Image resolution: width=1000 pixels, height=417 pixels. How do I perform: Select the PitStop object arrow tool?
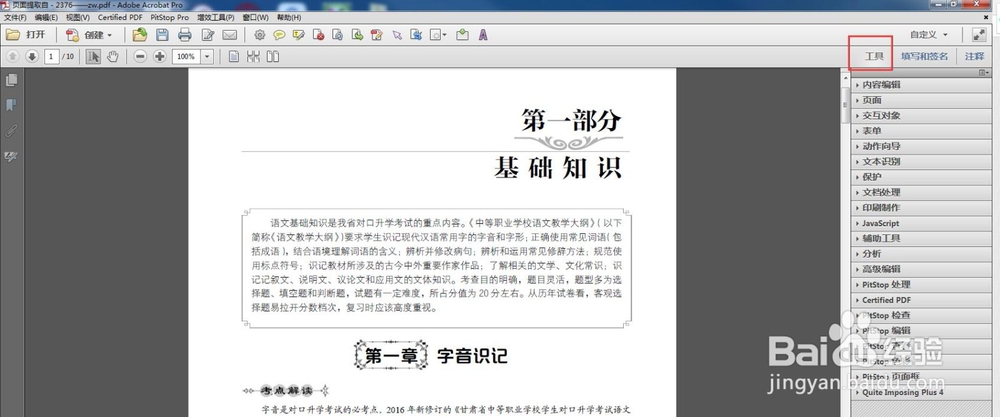pyautogui.click(x=397, y=35)
